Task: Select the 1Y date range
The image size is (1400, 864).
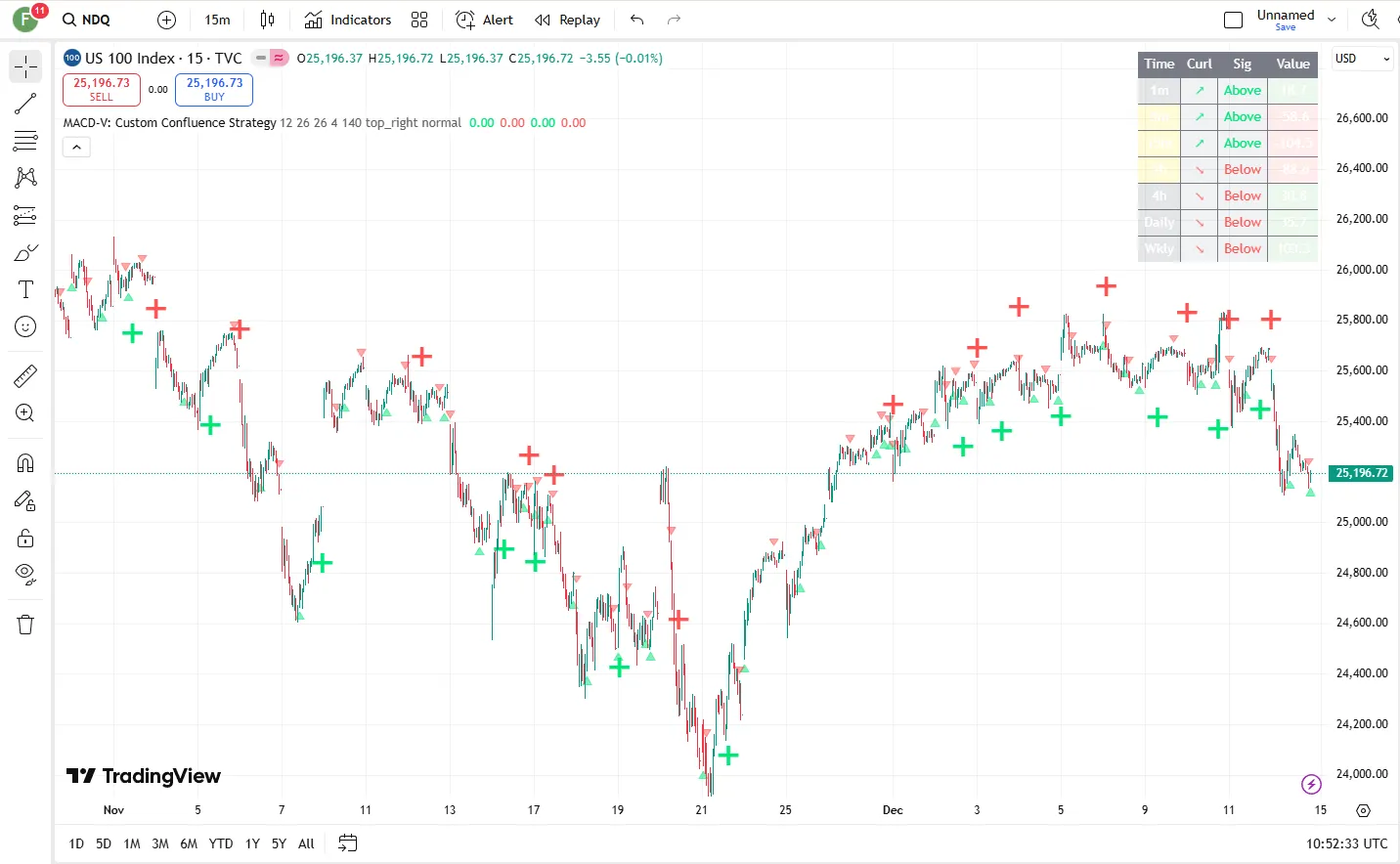Action: coord(252,843)
